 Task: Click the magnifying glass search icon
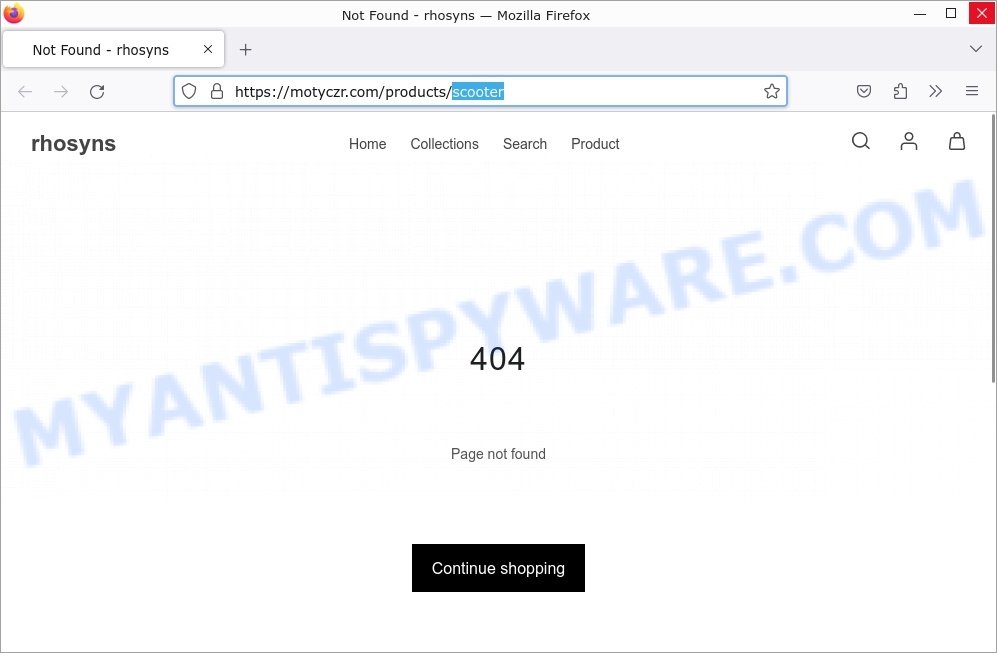click(860, 141)
